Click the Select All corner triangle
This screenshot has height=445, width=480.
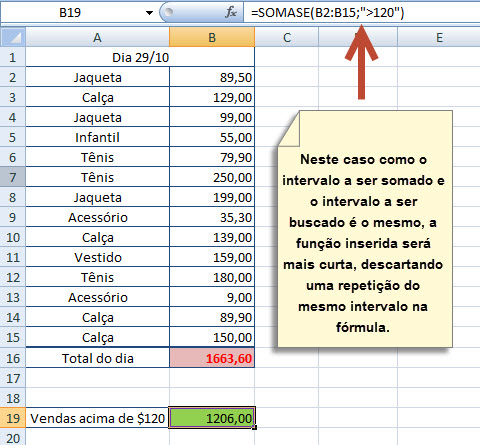[13, 37]
